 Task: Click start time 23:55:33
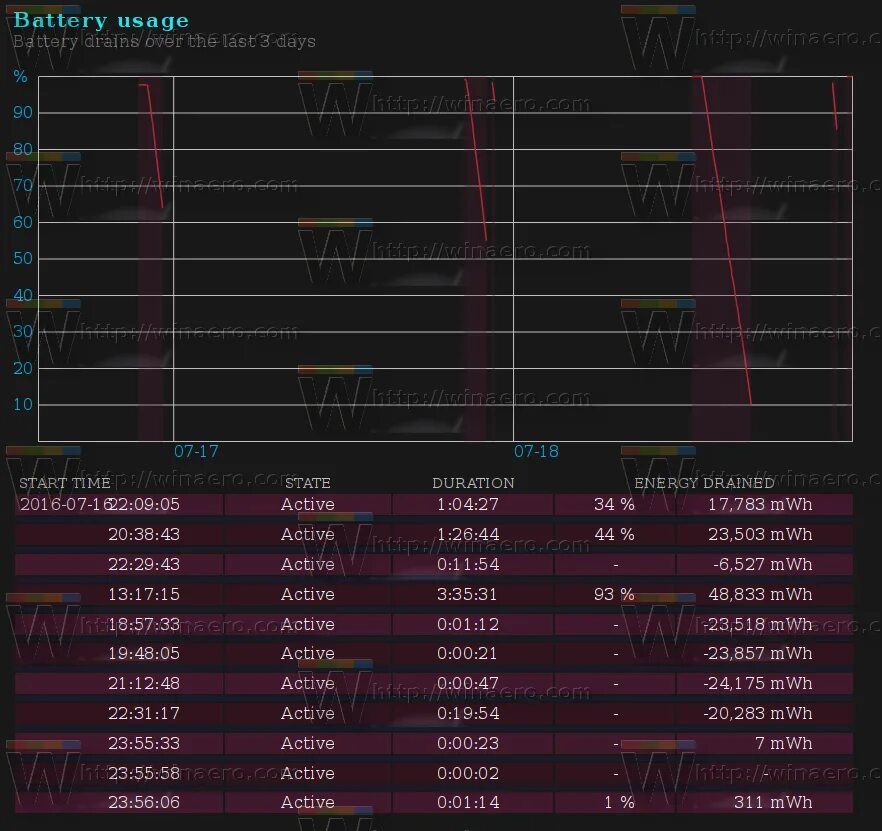tap(144, 743)
